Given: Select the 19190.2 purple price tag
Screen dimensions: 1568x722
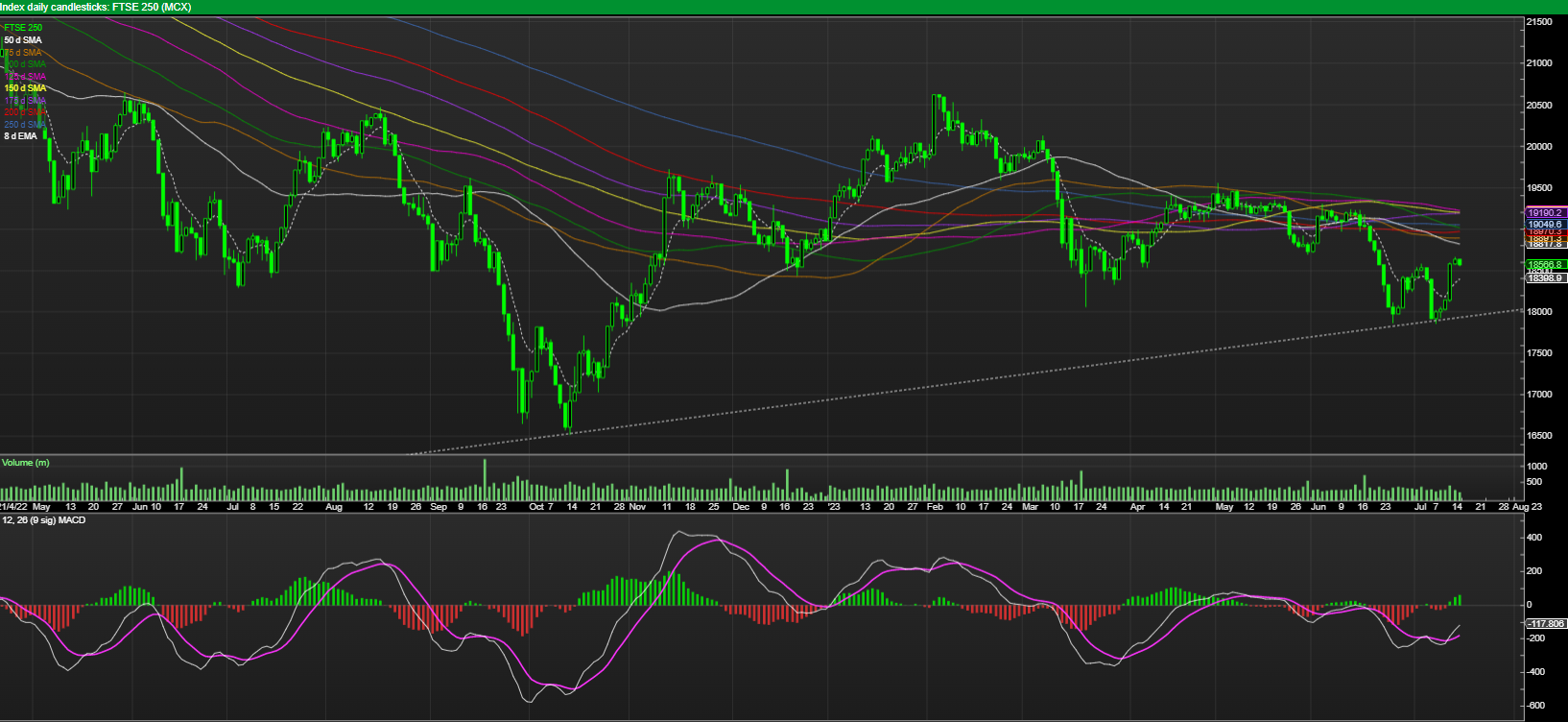Looking at the screenshot, I should [1545, 212].
